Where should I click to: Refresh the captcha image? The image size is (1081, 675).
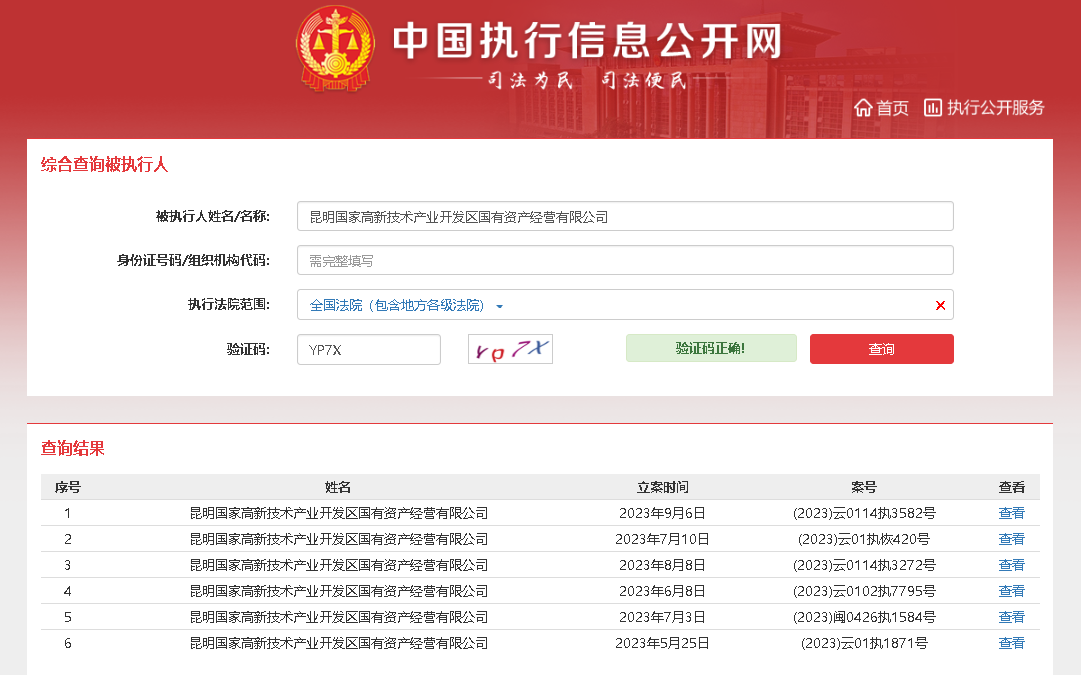click(510, 349)
